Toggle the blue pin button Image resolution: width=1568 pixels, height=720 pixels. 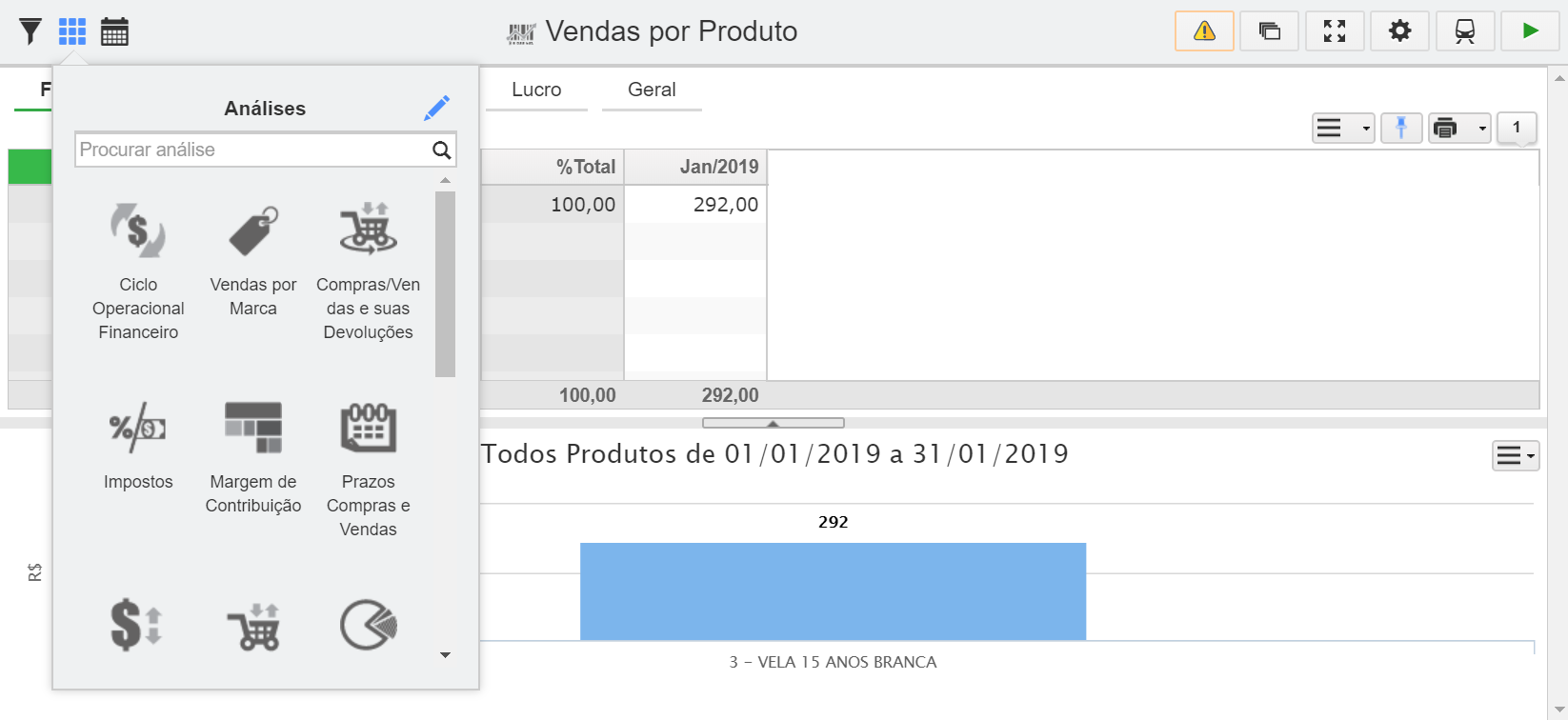click(x=1401, y=128)
